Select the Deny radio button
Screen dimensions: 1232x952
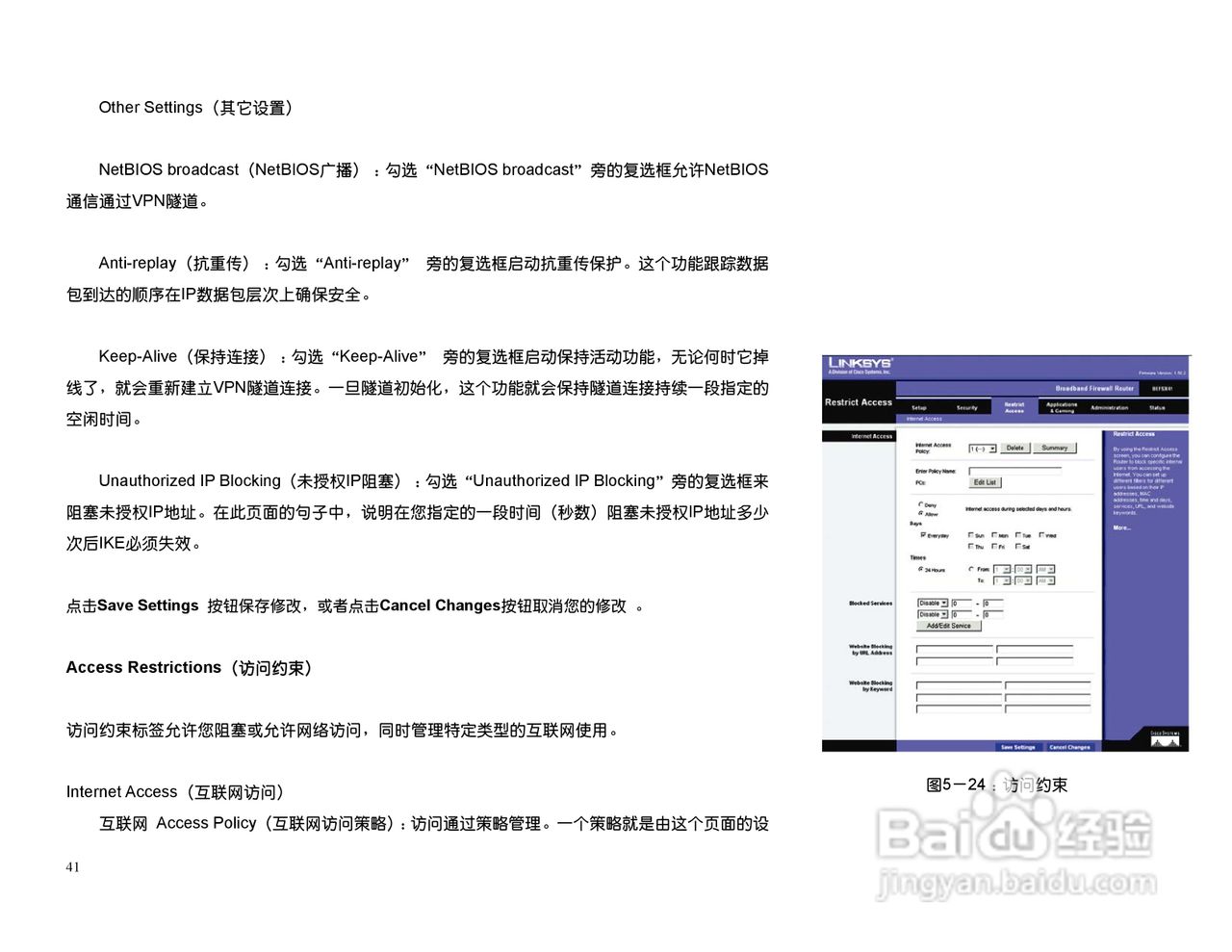[920, 504]
